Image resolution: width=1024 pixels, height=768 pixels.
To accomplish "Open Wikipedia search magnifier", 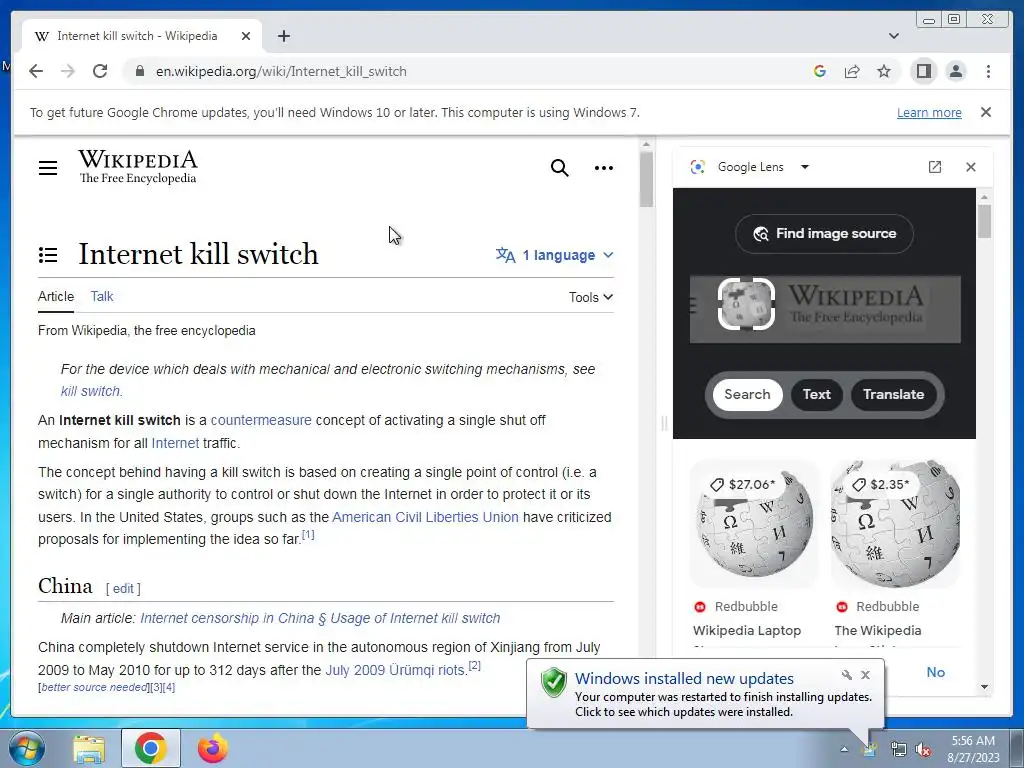I will click(559, 168).
